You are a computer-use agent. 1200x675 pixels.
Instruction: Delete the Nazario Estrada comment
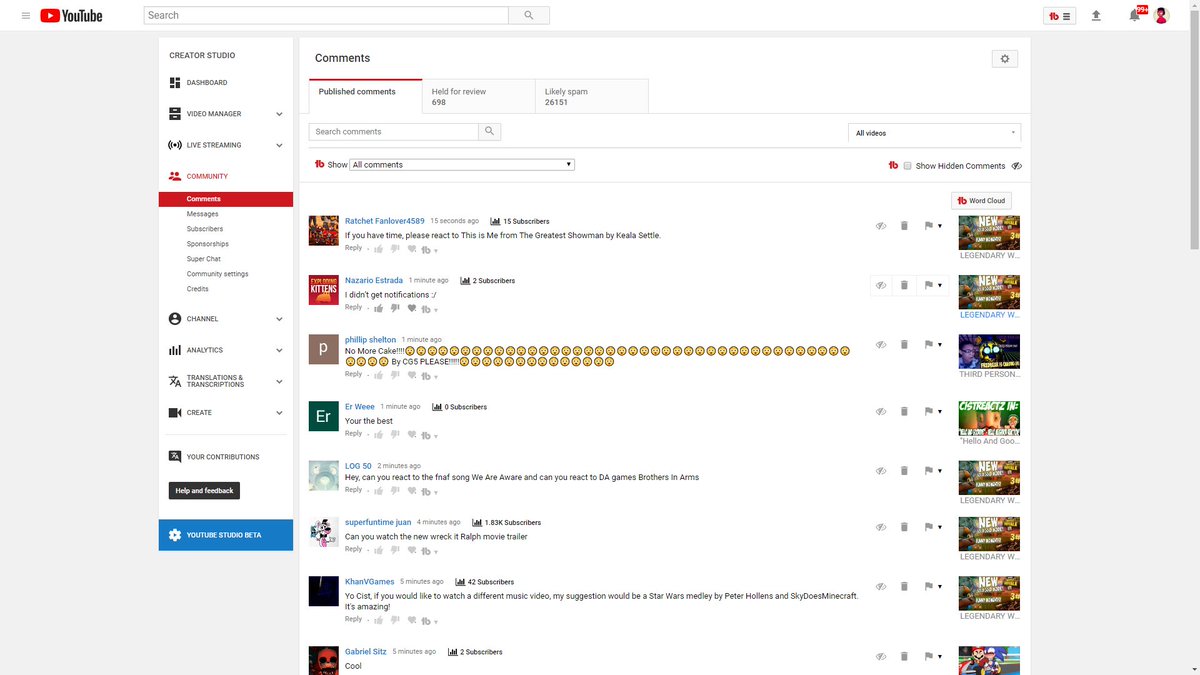(904, 285)
